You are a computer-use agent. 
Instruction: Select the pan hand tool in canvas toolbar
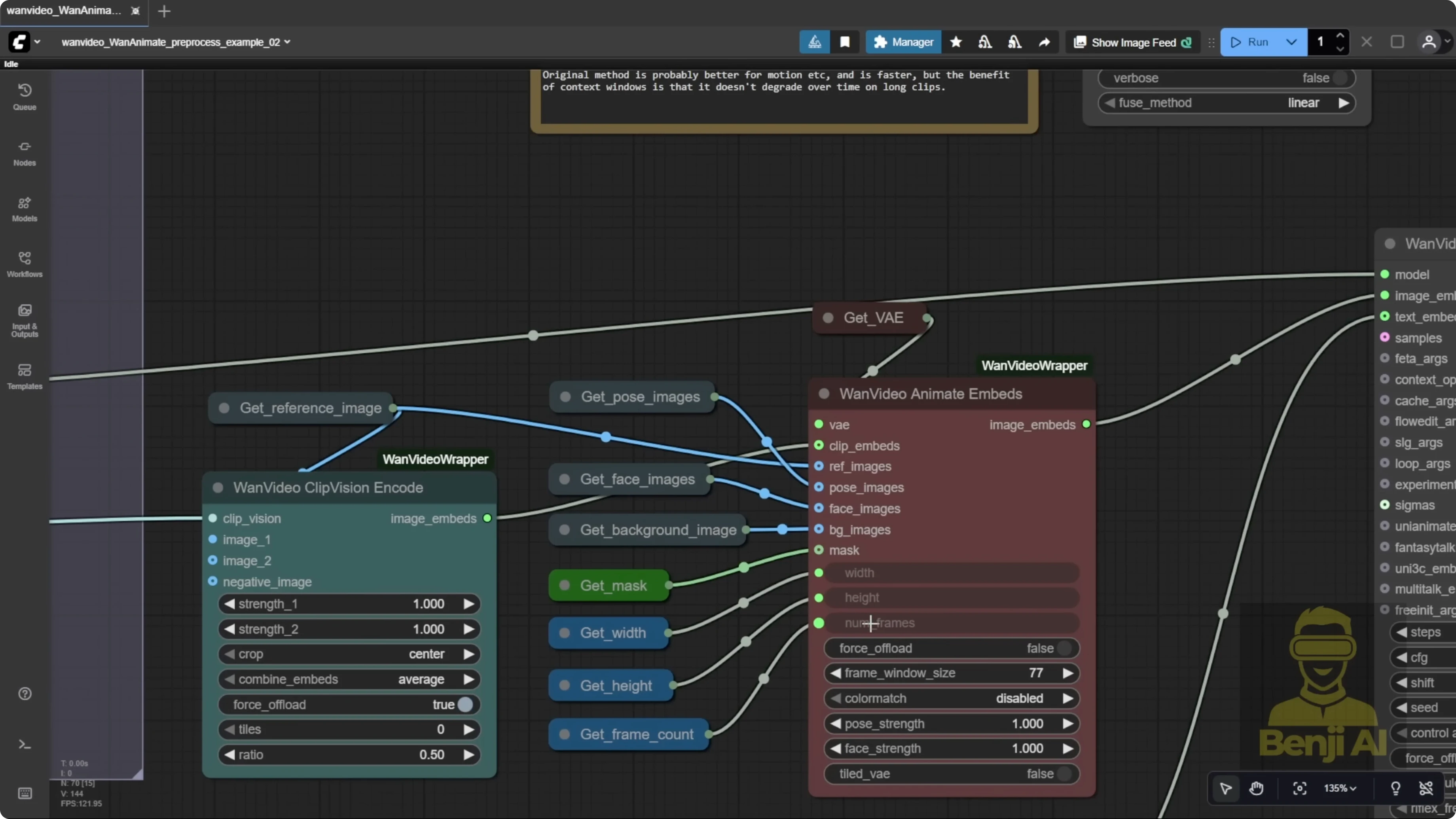1257,789
